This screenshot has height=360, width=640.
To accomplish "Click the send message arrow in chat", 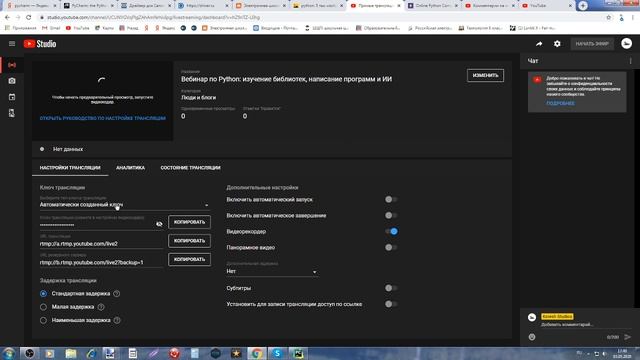I will click(x=627, y=337).
